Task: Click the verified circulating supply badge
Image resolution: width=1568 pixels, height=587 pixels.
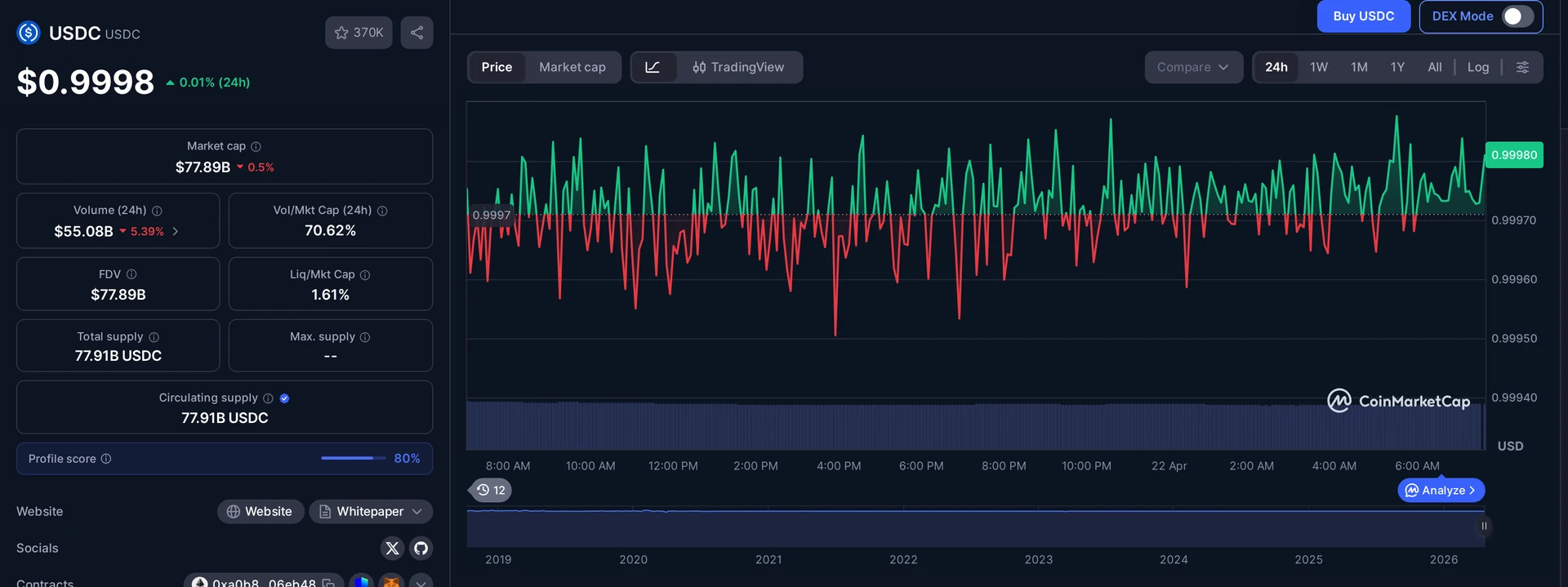Action: coord(284,398)
